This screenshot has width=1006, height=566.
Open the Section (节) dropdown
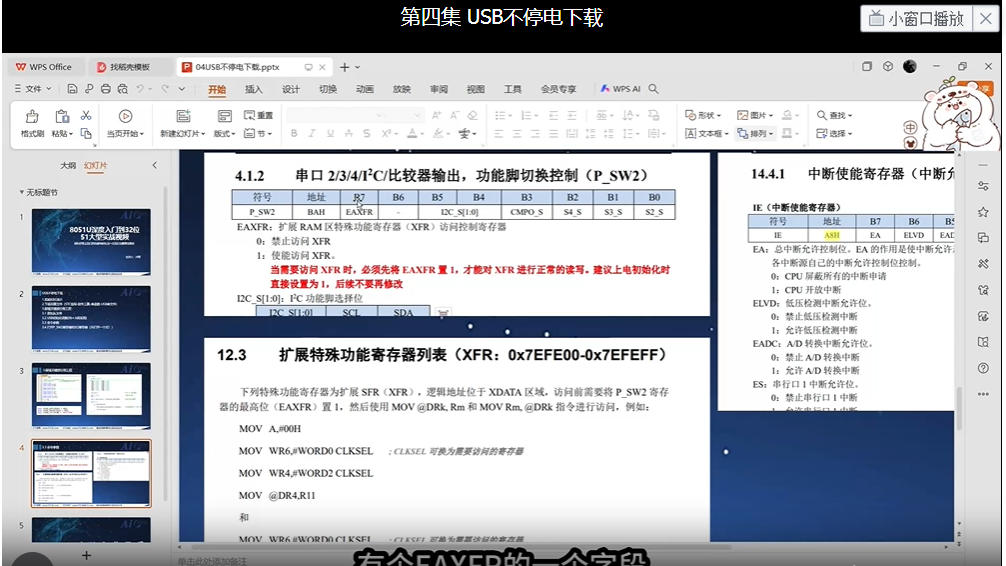click(259, 133)
